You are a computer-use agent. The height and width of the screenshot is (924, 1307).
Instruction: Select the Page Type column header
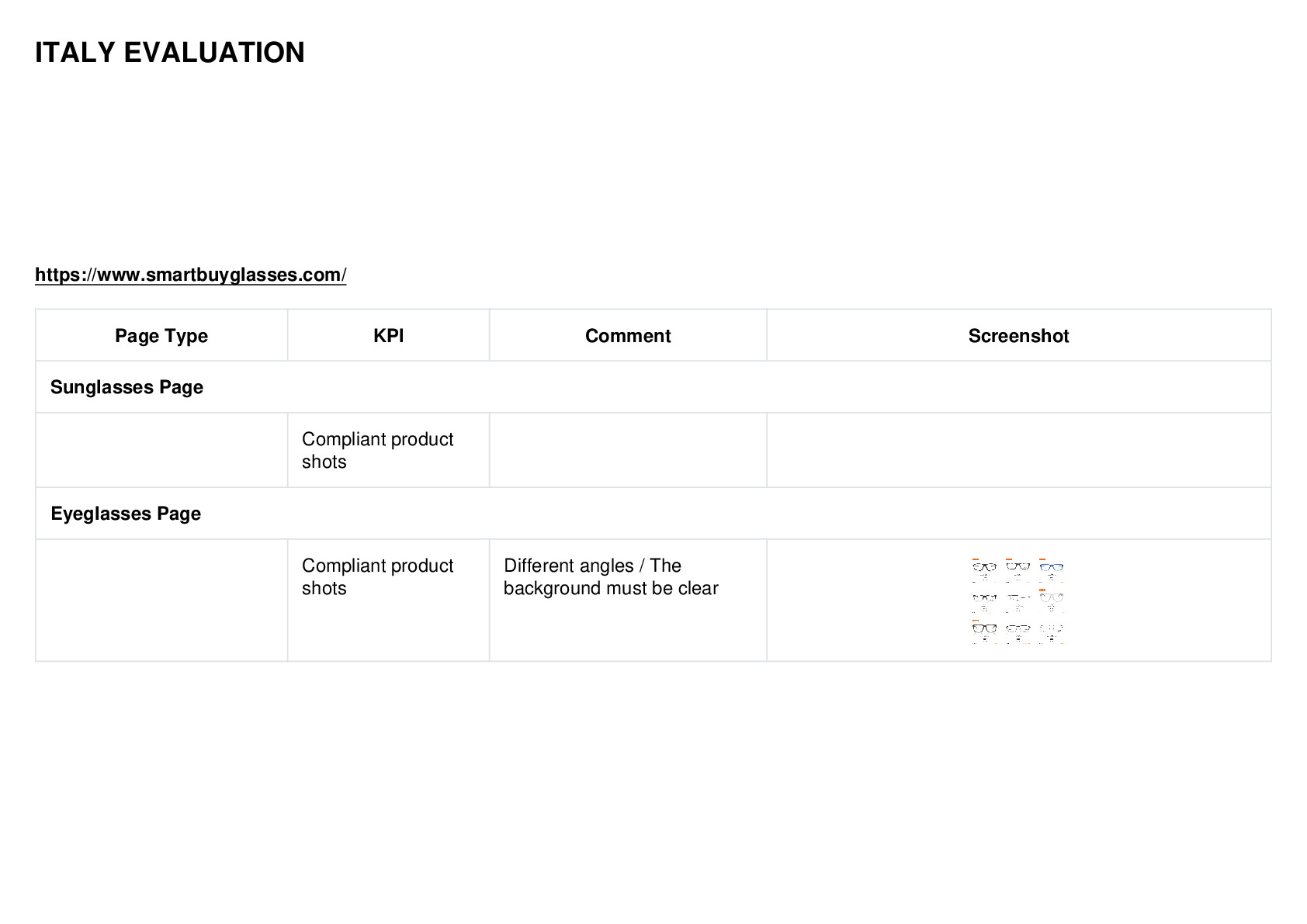coord(161,335)
